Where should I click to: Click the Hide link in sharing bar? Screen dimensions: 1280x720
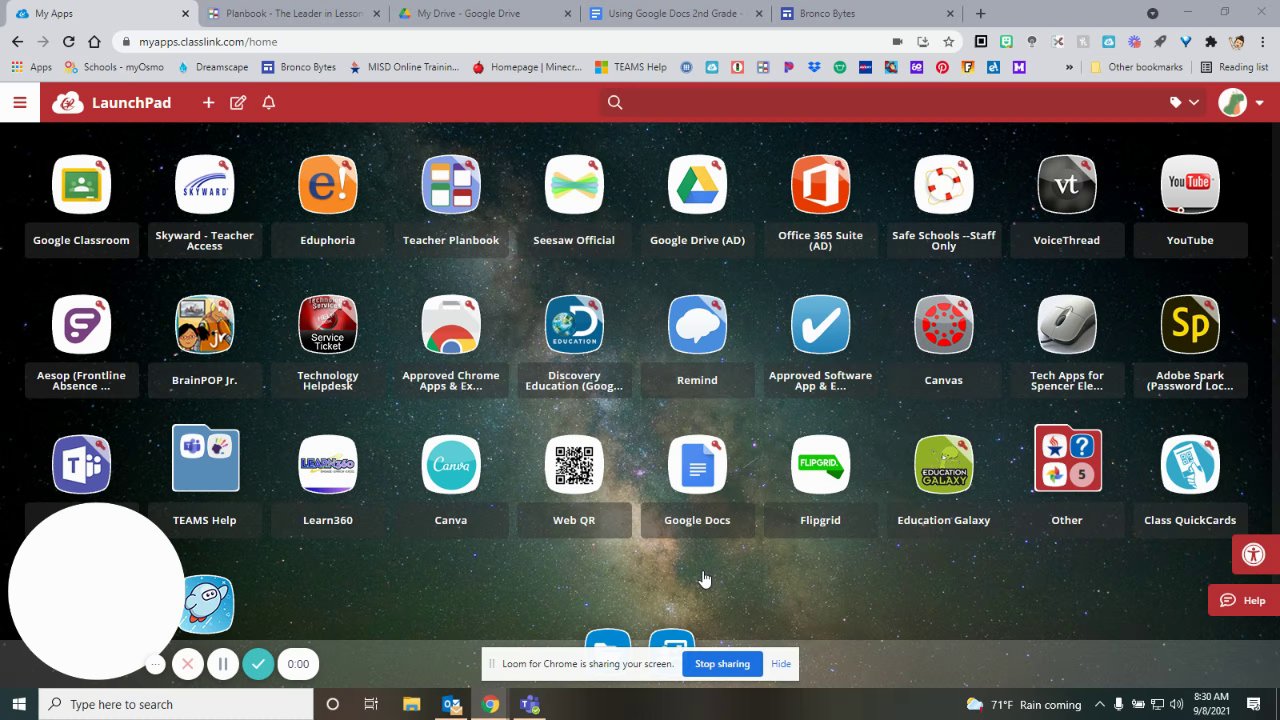tap(781, 664)
